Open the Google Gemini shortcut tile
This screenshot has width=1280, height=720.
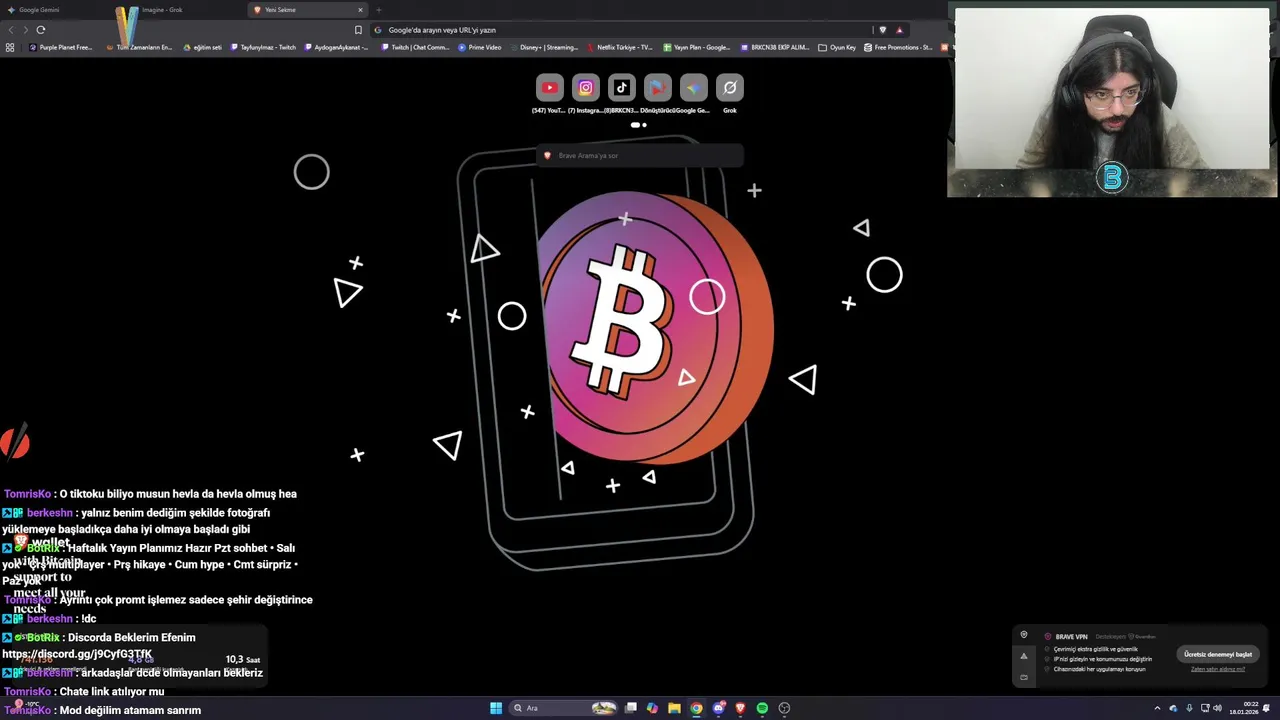coord(693,88)
